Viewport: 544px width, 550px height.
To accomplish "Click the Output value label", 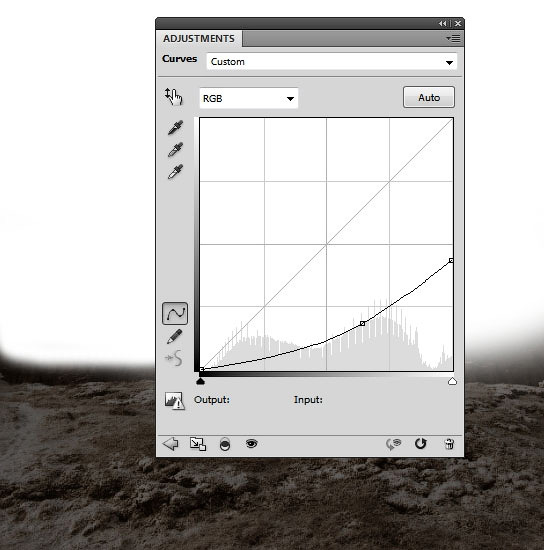I will coord(212,400).
